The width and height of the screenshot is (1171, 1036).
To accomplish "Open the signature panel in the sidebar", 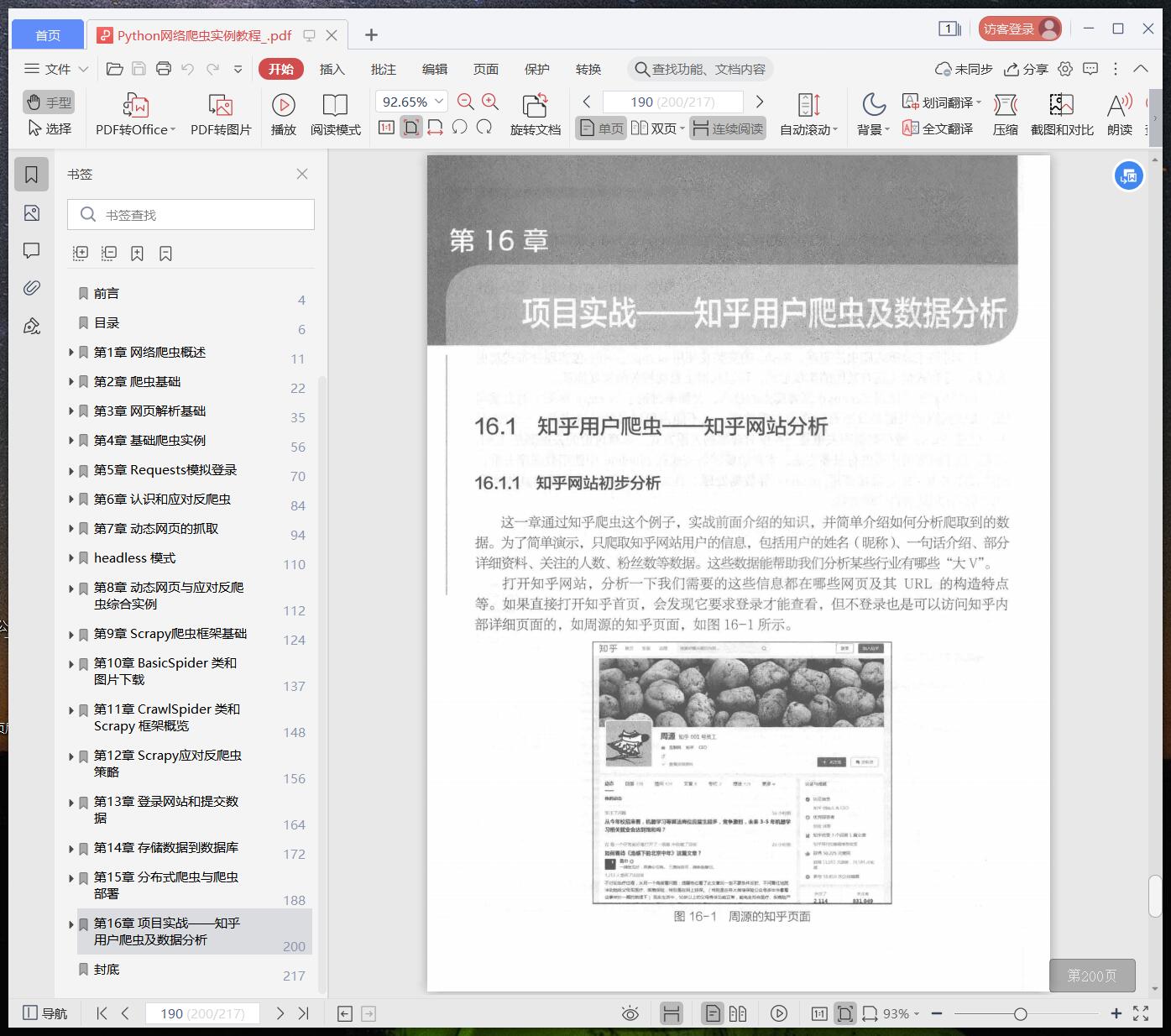I will [x=32, y=326].
